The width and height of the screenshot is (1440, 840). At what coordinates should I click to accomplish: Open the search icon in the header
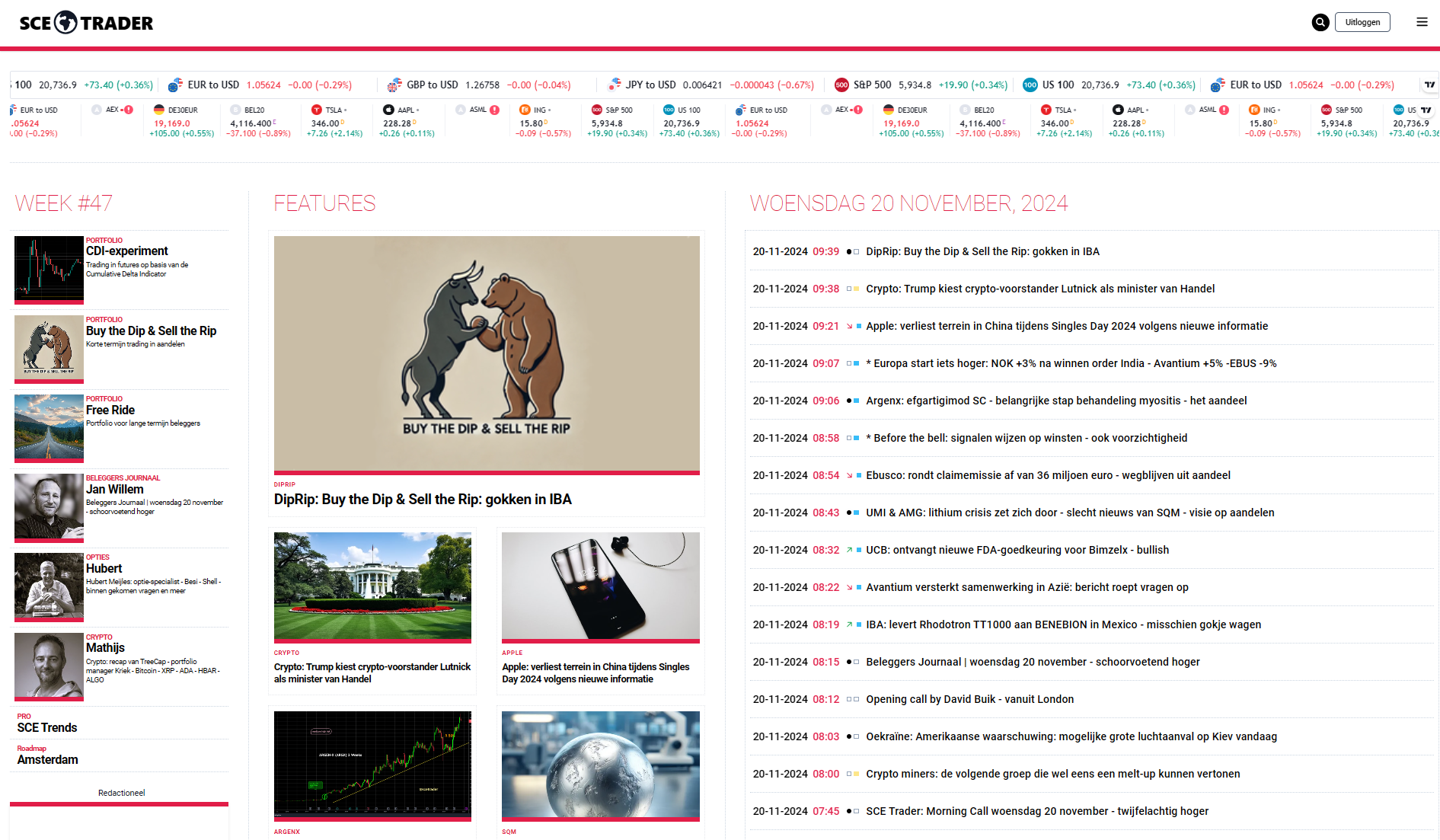(1320, 22)
